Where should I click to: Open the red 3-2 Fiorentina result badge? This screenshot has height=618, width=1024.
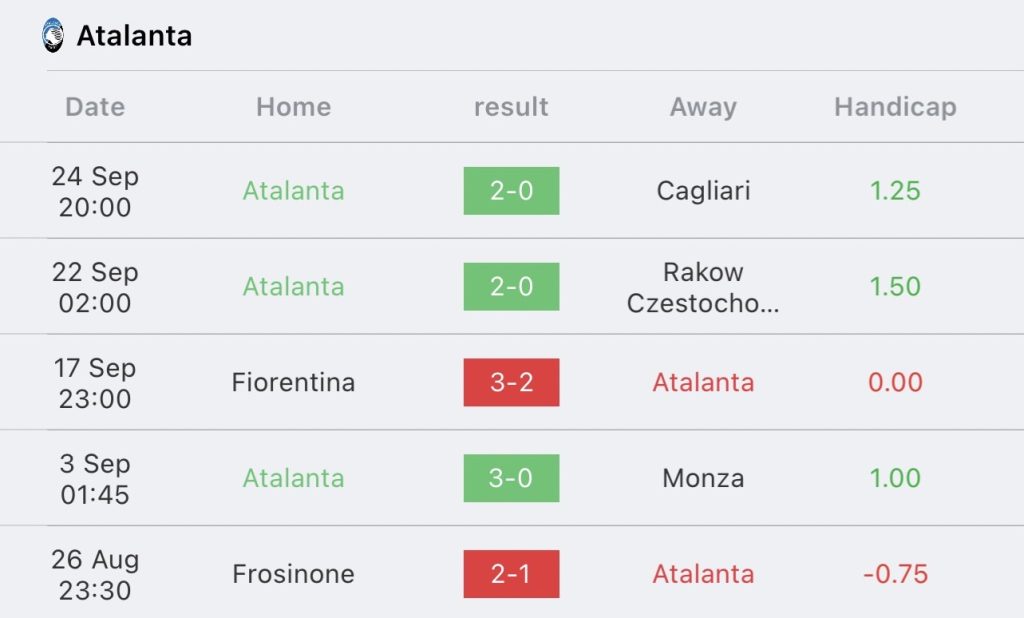click(511, 382)
